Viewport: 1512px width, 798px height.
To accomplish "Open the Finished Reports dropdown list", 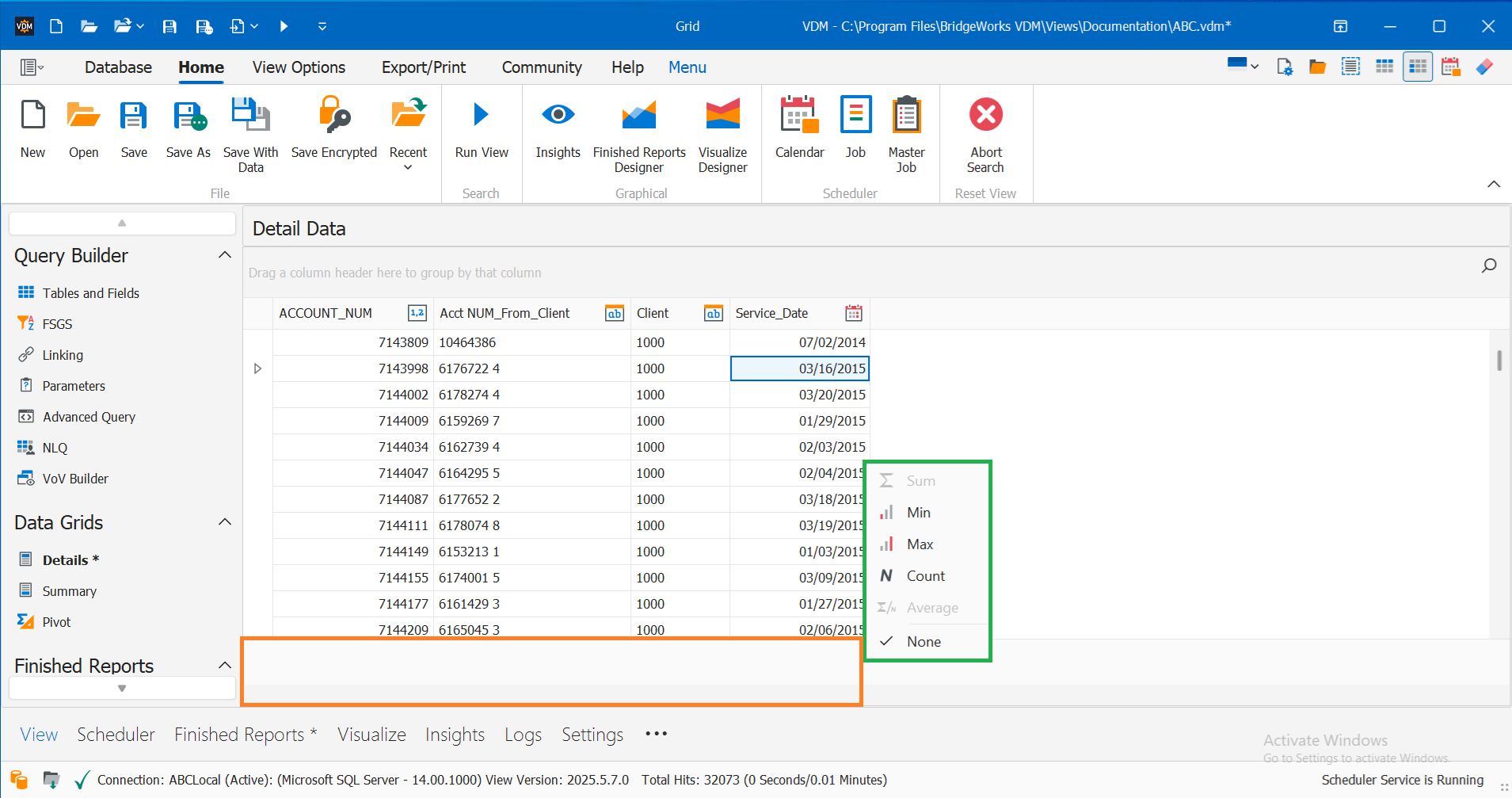I will tap(122, 688).
